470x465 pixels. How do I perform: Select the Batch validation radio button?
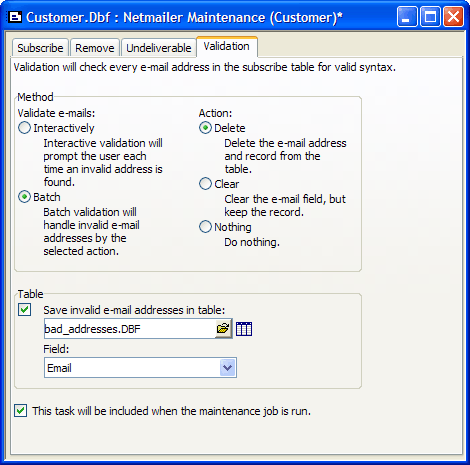tap(25, 197)
